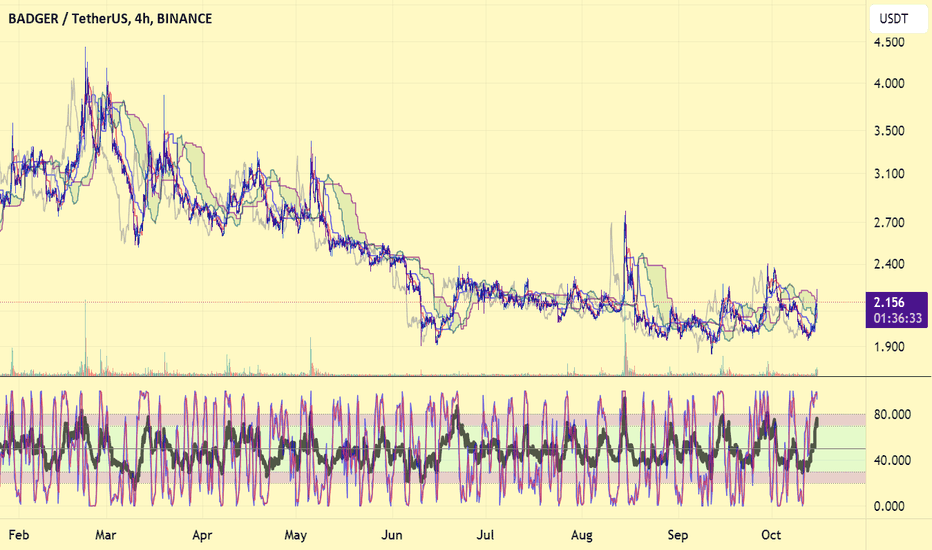
Task: Click the 4.000 price axis label
Action: [x=889, y=84]
